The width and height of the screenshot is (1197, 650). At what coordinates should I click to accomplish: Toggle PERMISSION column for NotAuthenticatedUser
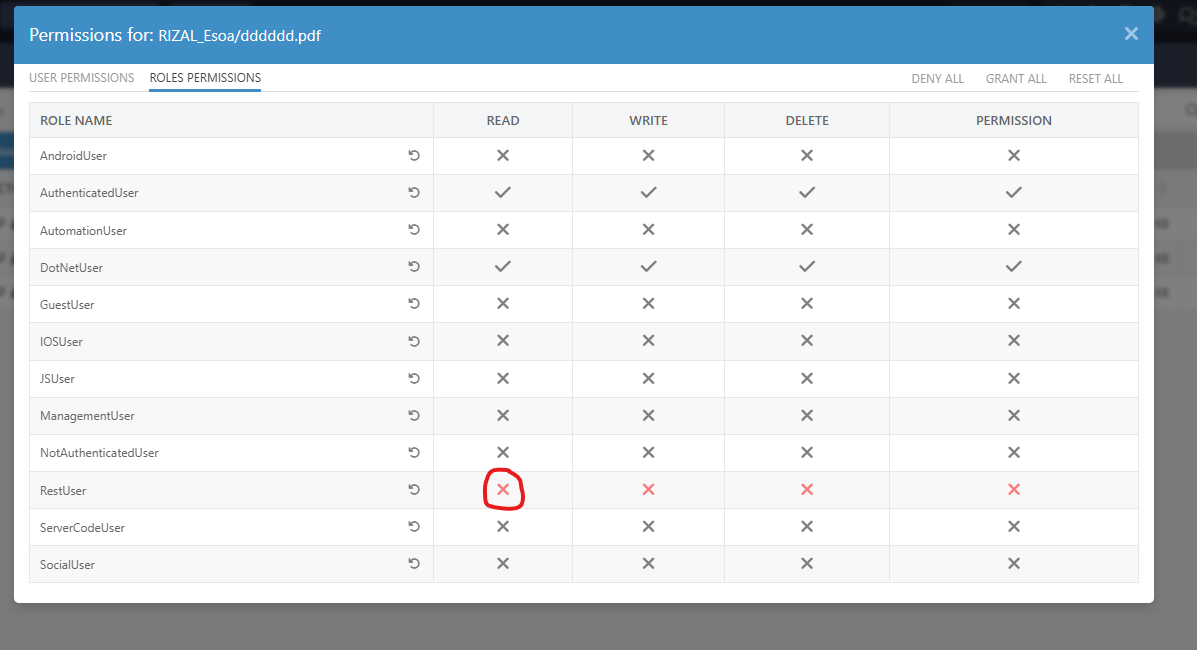click(1014, 452)
